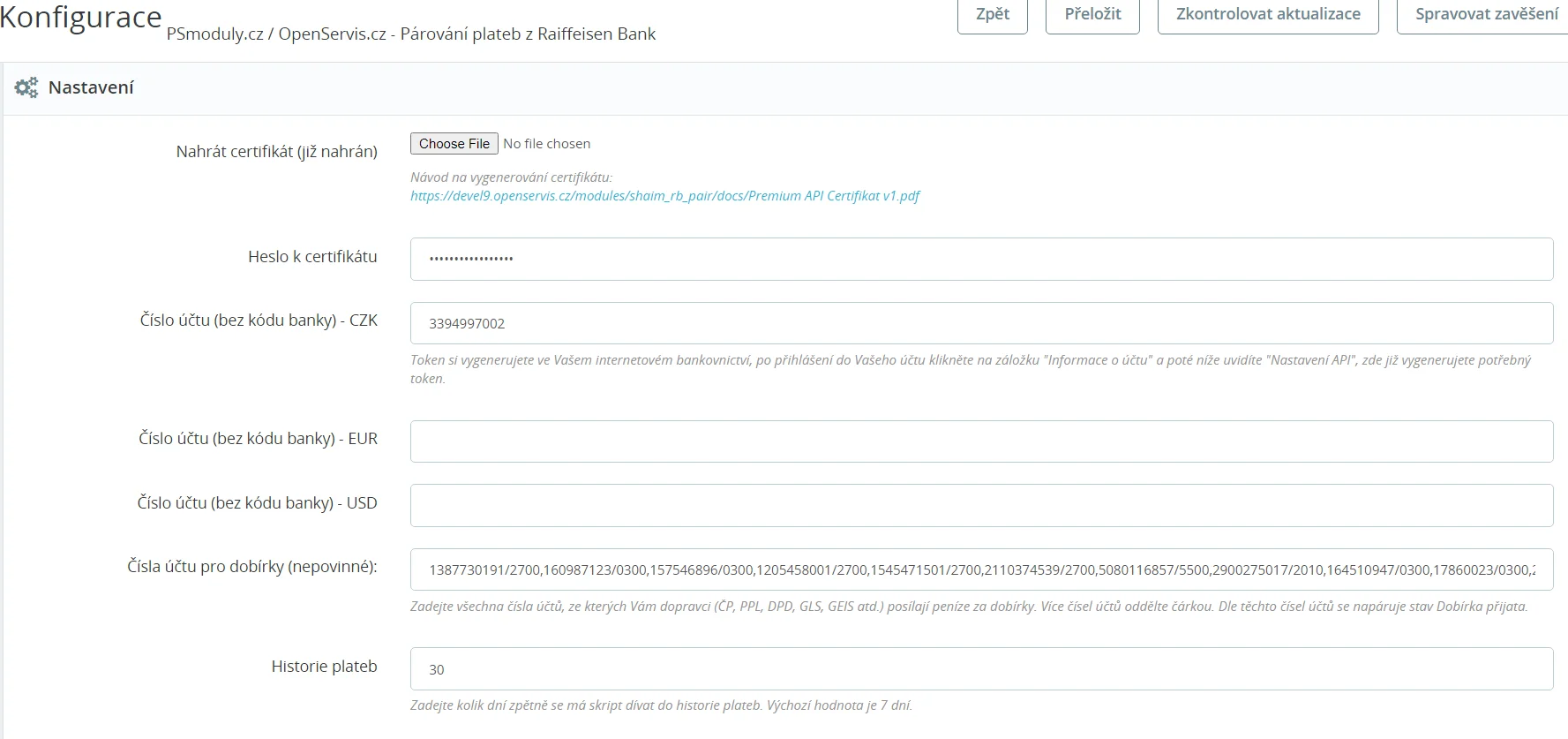Click Choose File to upload certificate

(454, 144)
